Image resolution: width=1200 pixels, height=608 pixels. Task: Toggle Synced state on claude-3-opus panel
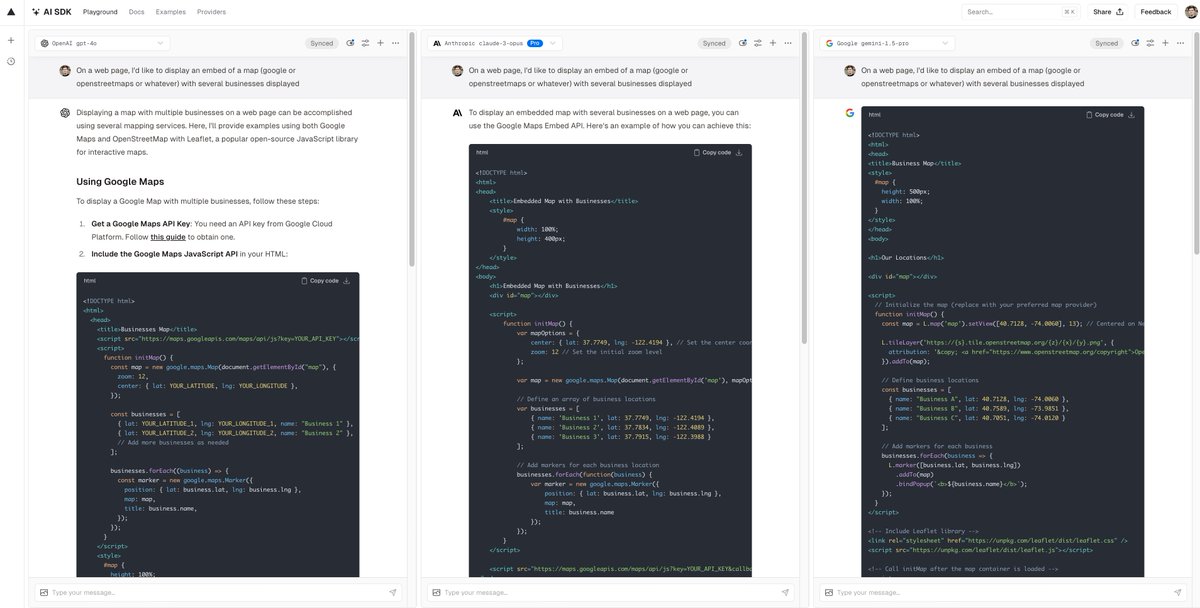[x=714, y=43]
